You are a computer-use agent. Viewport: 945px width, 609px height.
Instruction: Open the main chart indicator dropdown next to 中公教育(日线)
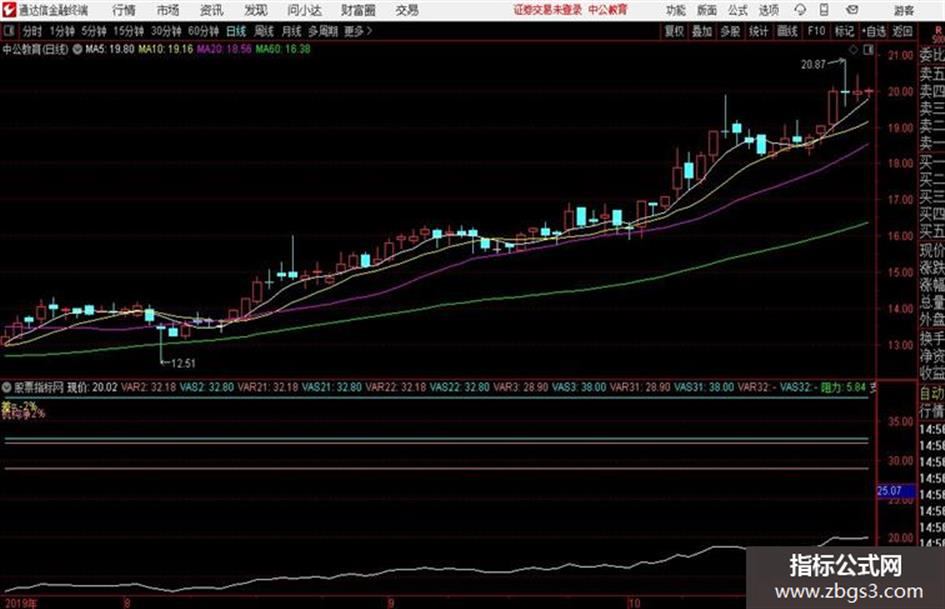click(77, 49)
